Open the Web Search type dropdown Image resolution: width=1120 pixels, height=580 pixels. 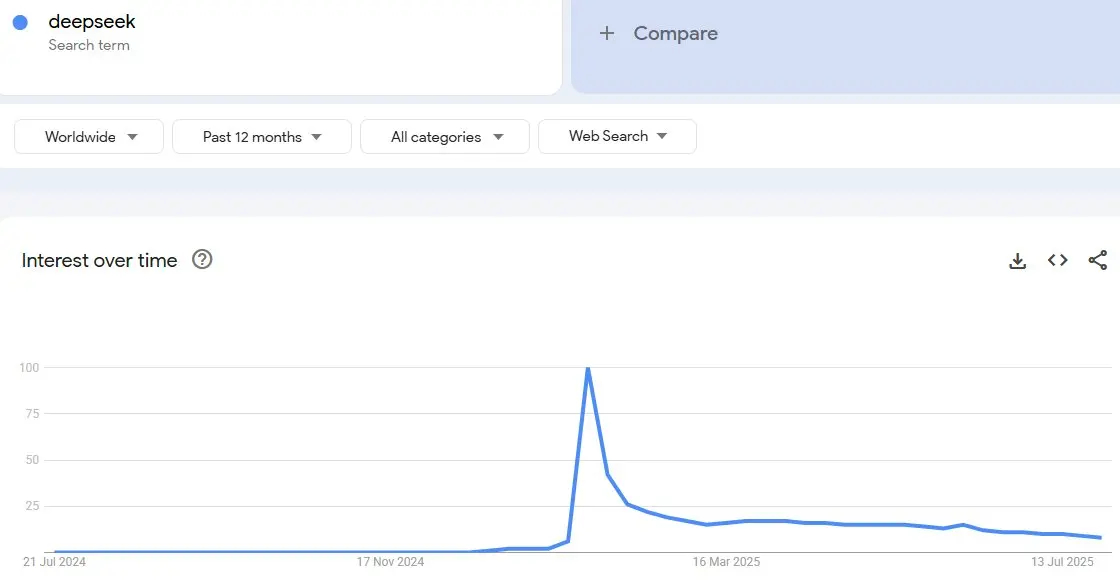[x=617, y=136]
